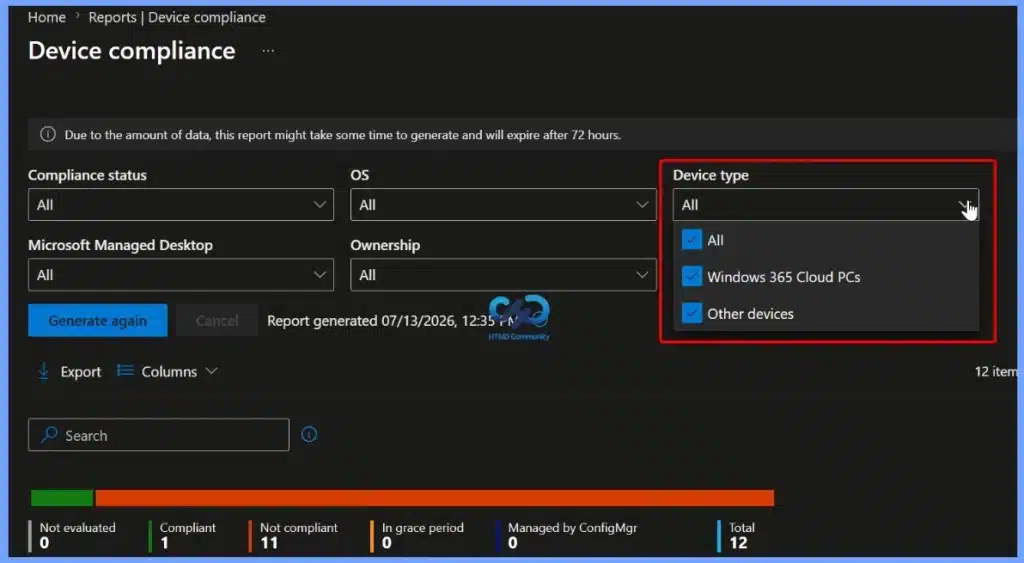Open the Microsoft Managed Desktop dropdown

pos(181,275)
